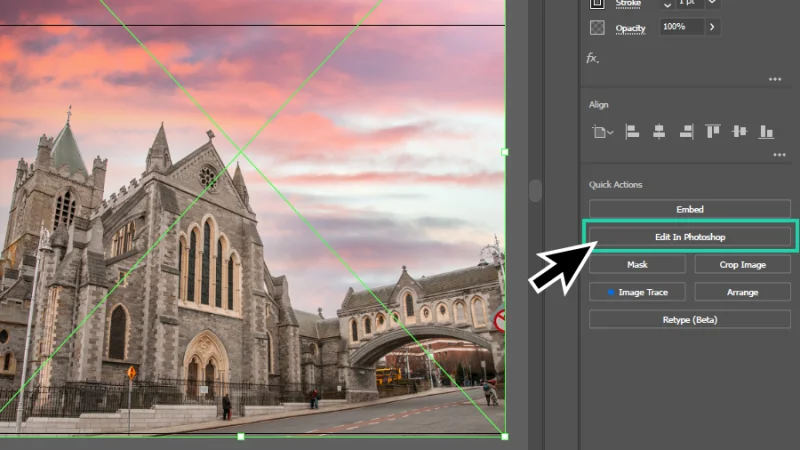This screenshot has width=800, height=450.
Task: Align objects to horizontal right
Action: [686, 132]
